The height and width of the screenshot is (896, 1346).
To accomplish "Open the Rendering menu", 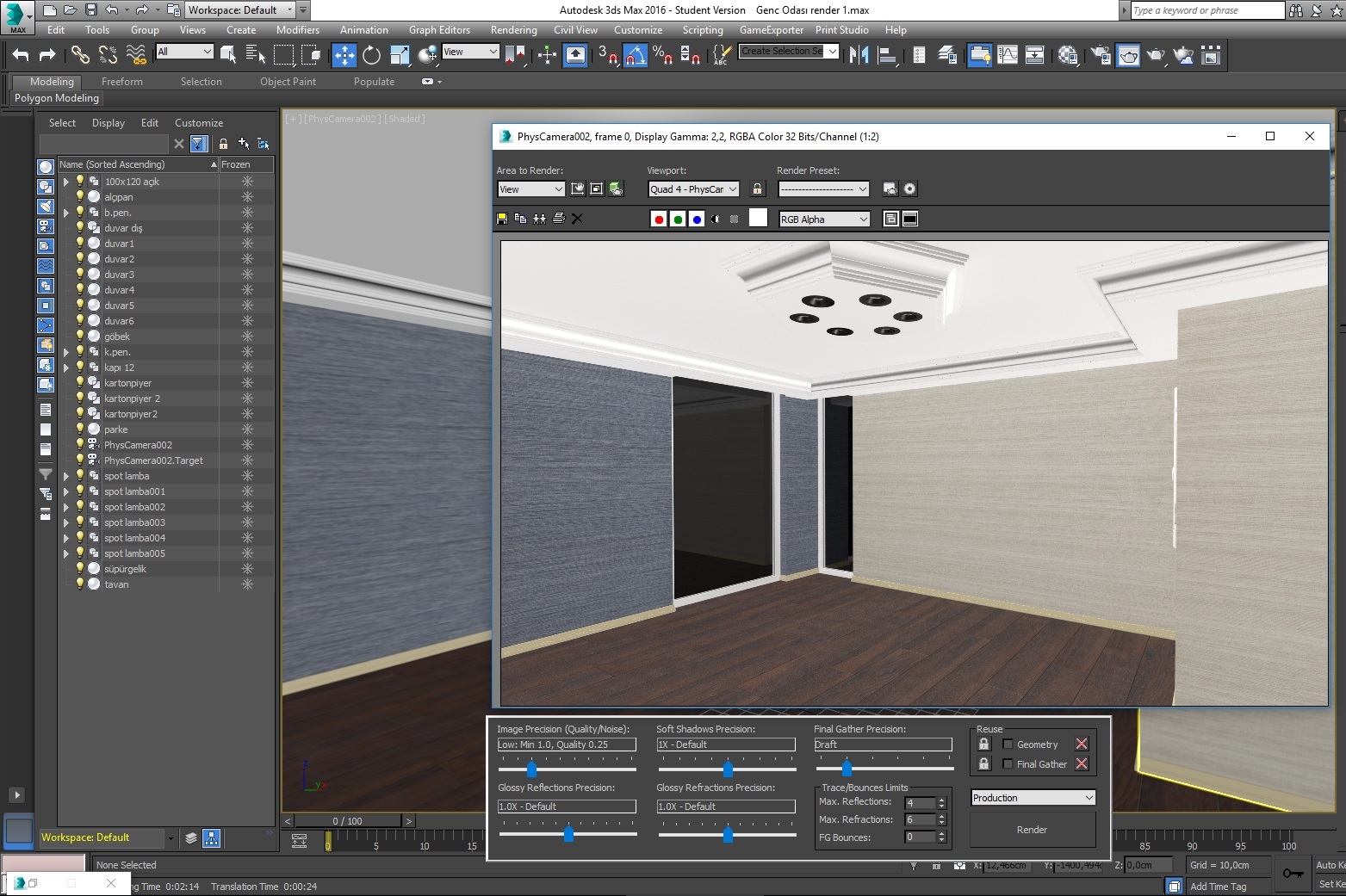I will (513, 30).
